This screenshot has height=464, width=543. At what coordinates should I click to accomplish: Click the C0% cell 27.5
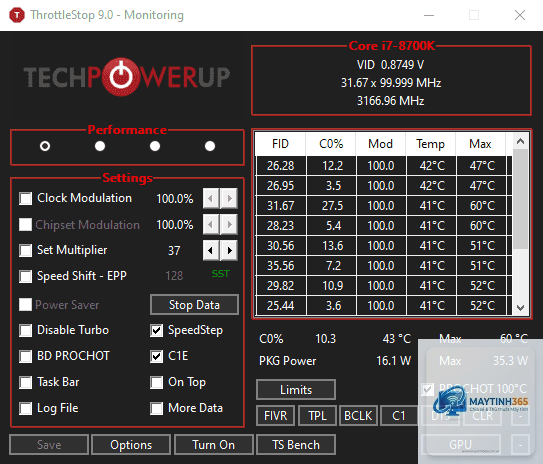(332, 206)
